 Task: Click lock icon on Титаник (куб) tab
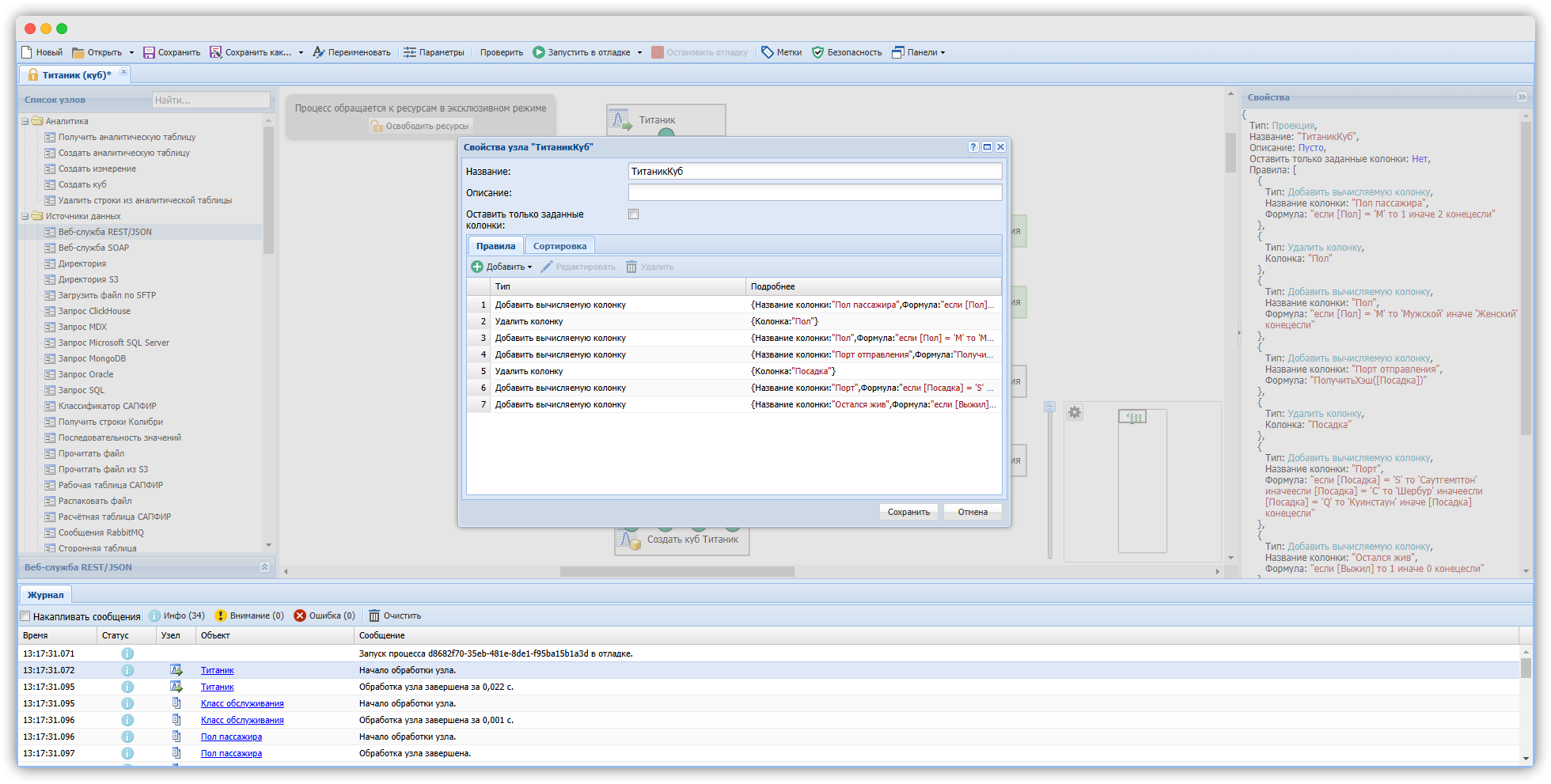click(x=33, y=75)
